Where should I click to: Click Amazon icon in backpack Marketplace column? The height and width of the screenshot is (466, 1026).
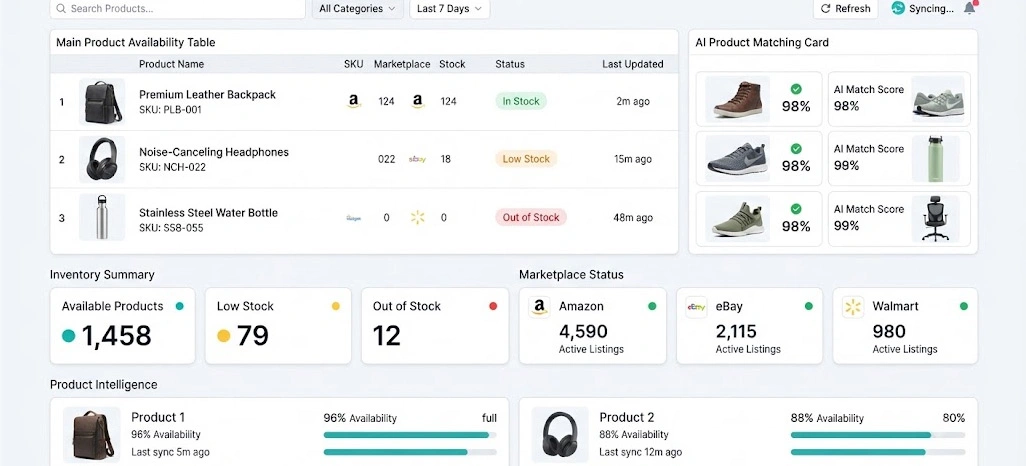(x=417, y=101)
